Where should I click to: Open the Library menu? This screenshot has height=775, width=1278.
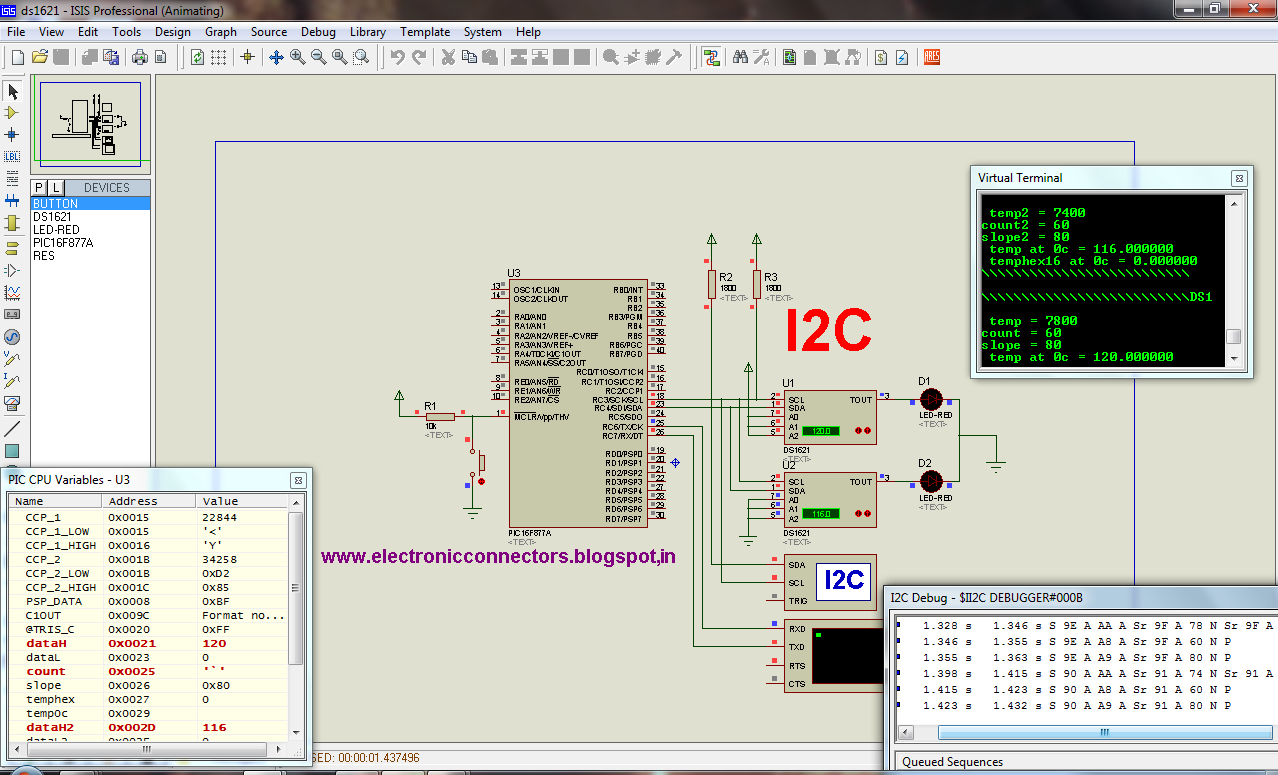point(367,31)
